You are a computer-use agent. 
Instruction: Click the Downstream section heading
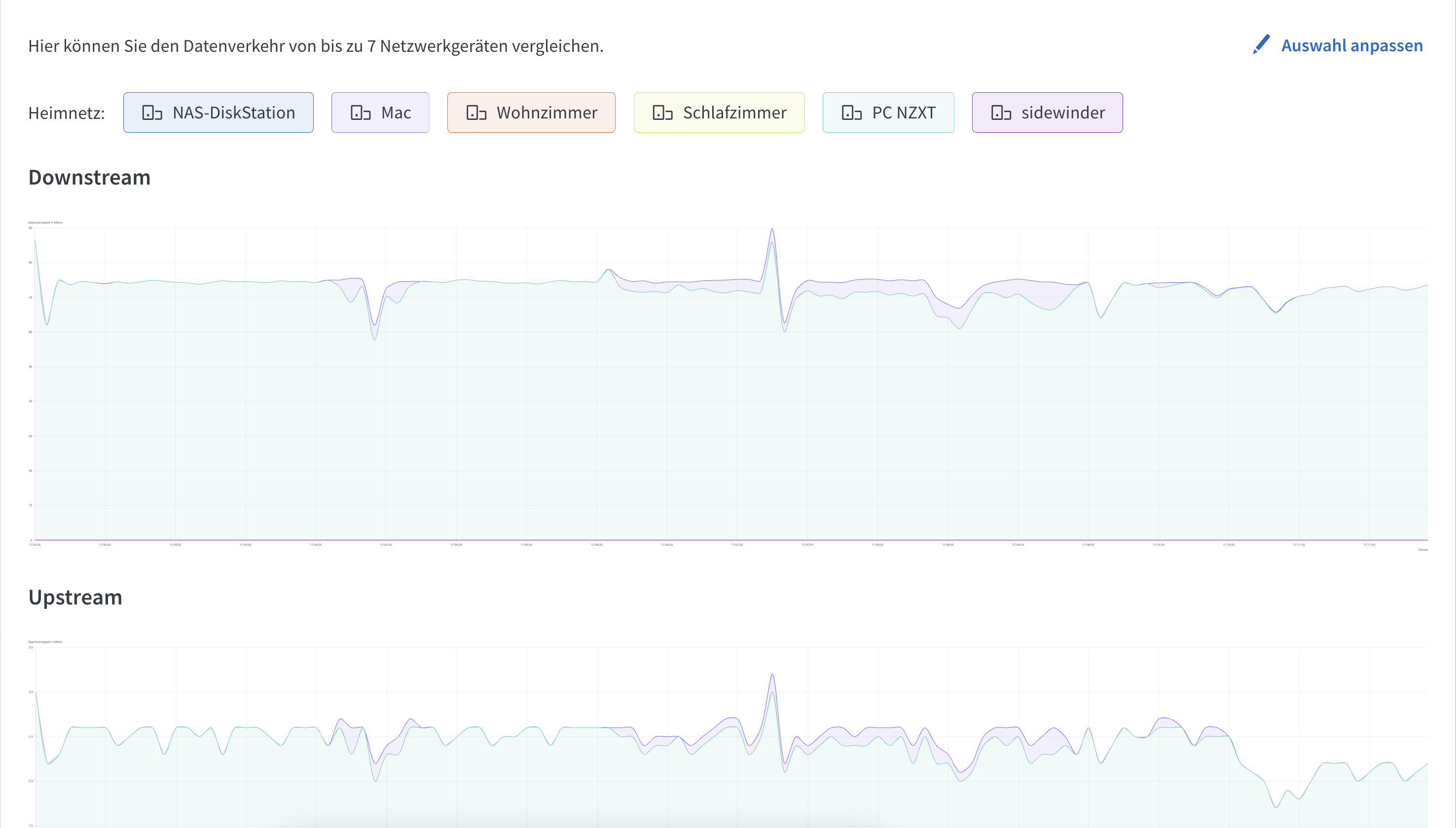89,178
